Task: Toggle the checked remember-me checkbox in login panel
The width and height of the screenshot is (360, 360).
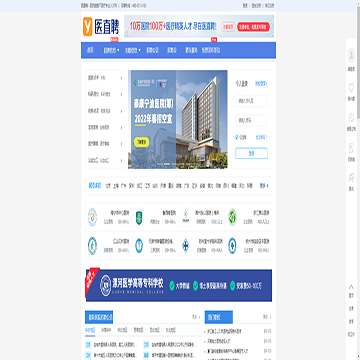Action: click(x=237, y=137)
